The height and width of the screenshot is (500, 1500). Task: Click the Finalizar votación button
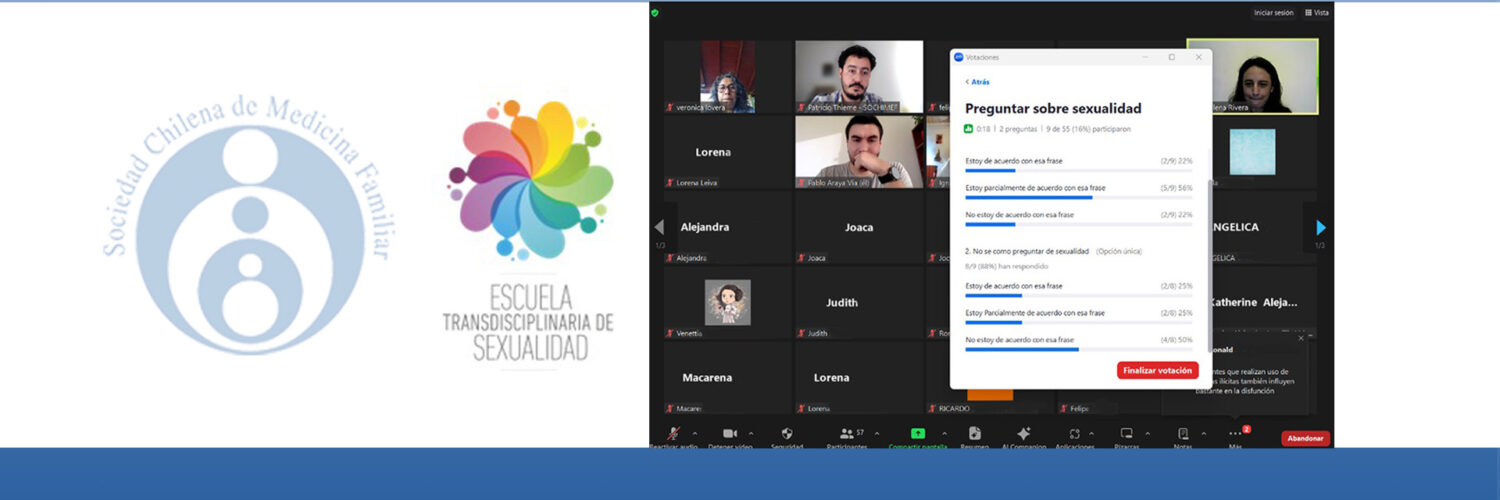(x=1157, y=370)
